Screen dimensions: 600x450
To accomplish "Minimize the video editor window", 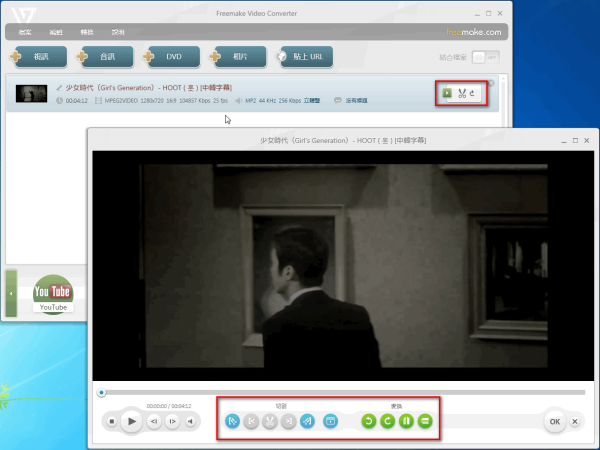I will pos(564,141).
